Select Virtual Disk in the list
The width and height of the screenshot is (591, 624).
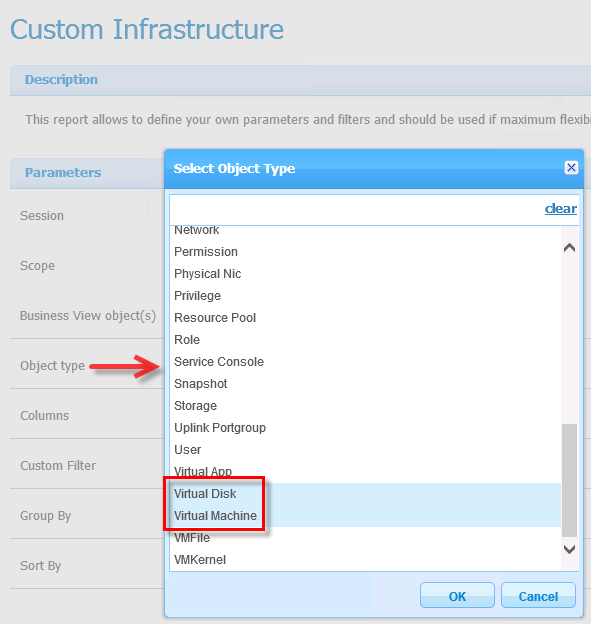click(365, 494)
